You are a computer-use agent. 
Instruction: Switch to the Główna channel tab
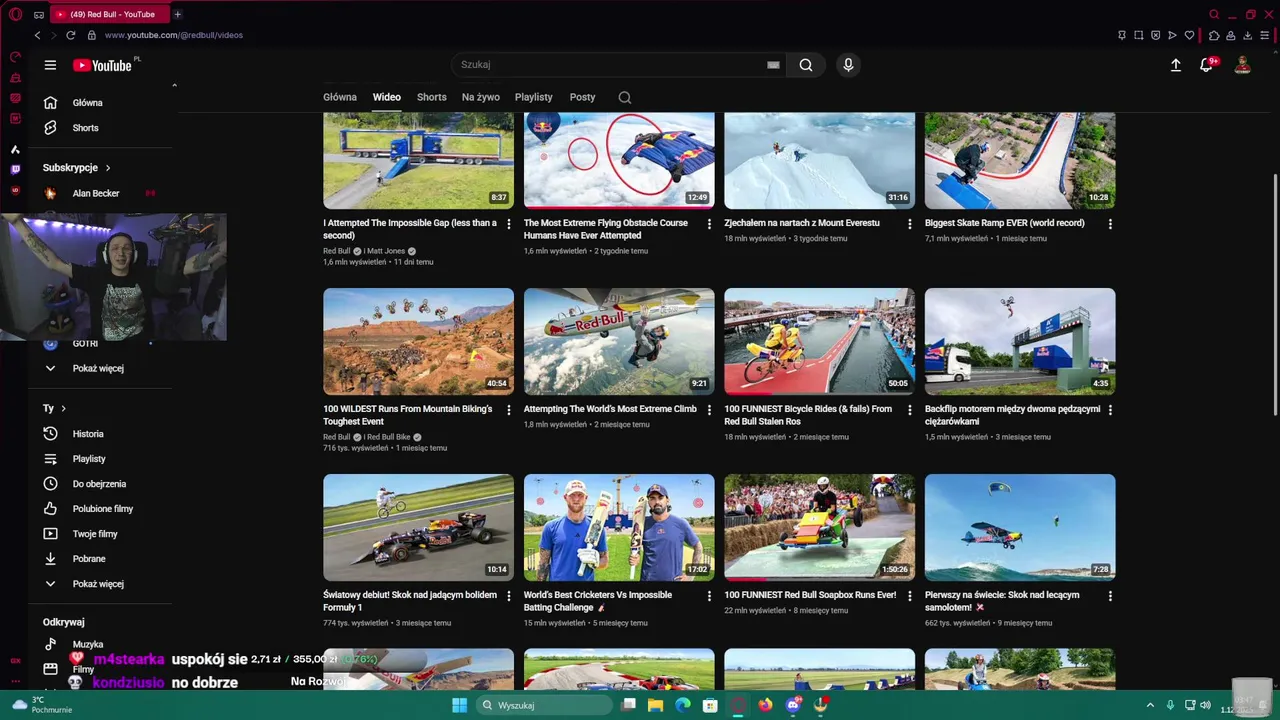pos(340,97)
